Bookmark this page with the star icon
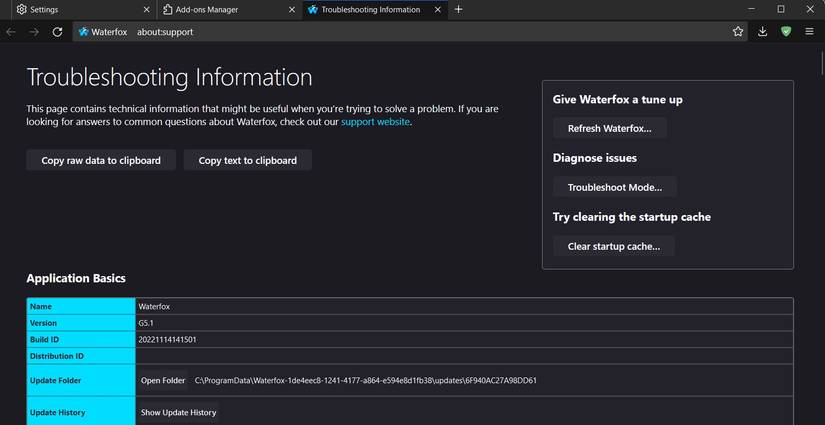This screenshot has height=425, width=825. pos(738,32)
